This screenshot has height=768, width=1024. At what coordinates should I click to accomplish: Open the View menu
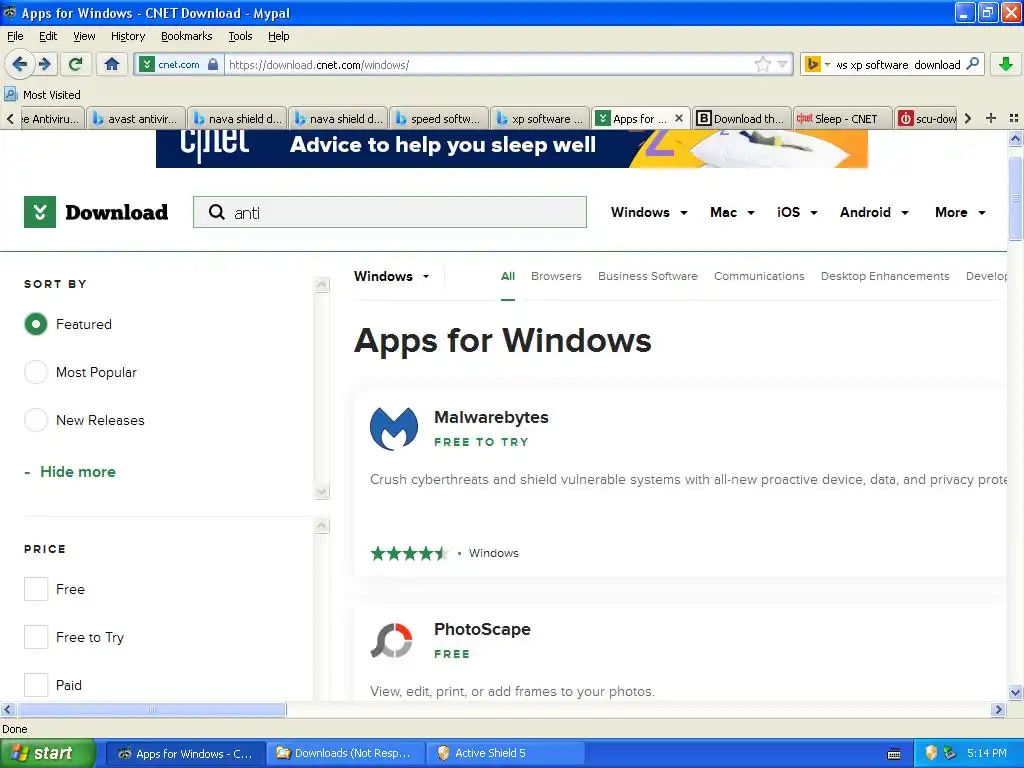[x=84, y=36]
